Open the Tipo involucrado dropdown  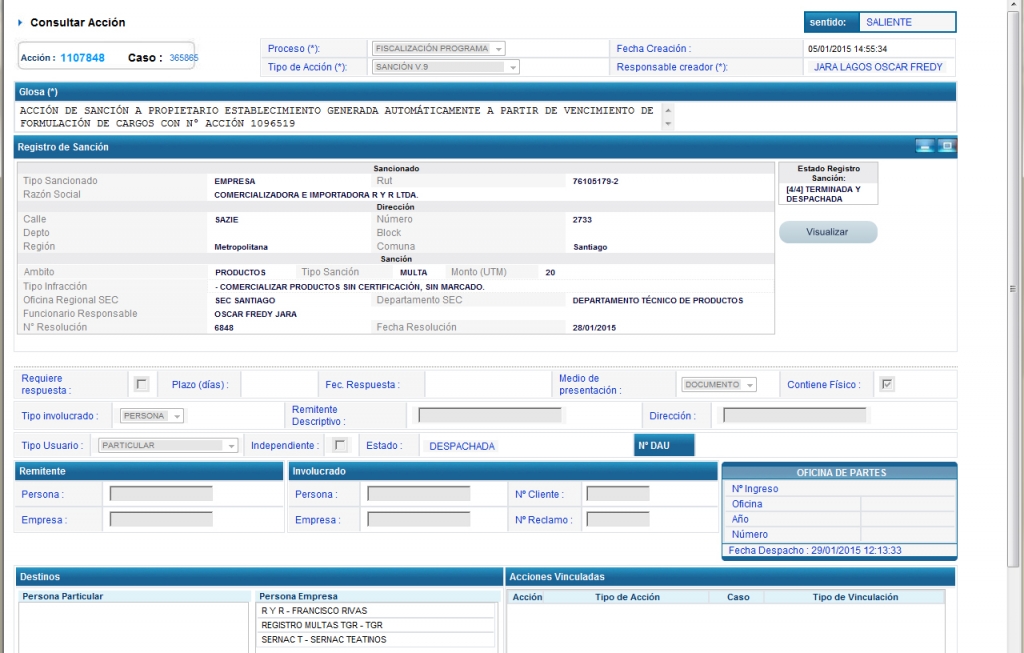(177, 416)
